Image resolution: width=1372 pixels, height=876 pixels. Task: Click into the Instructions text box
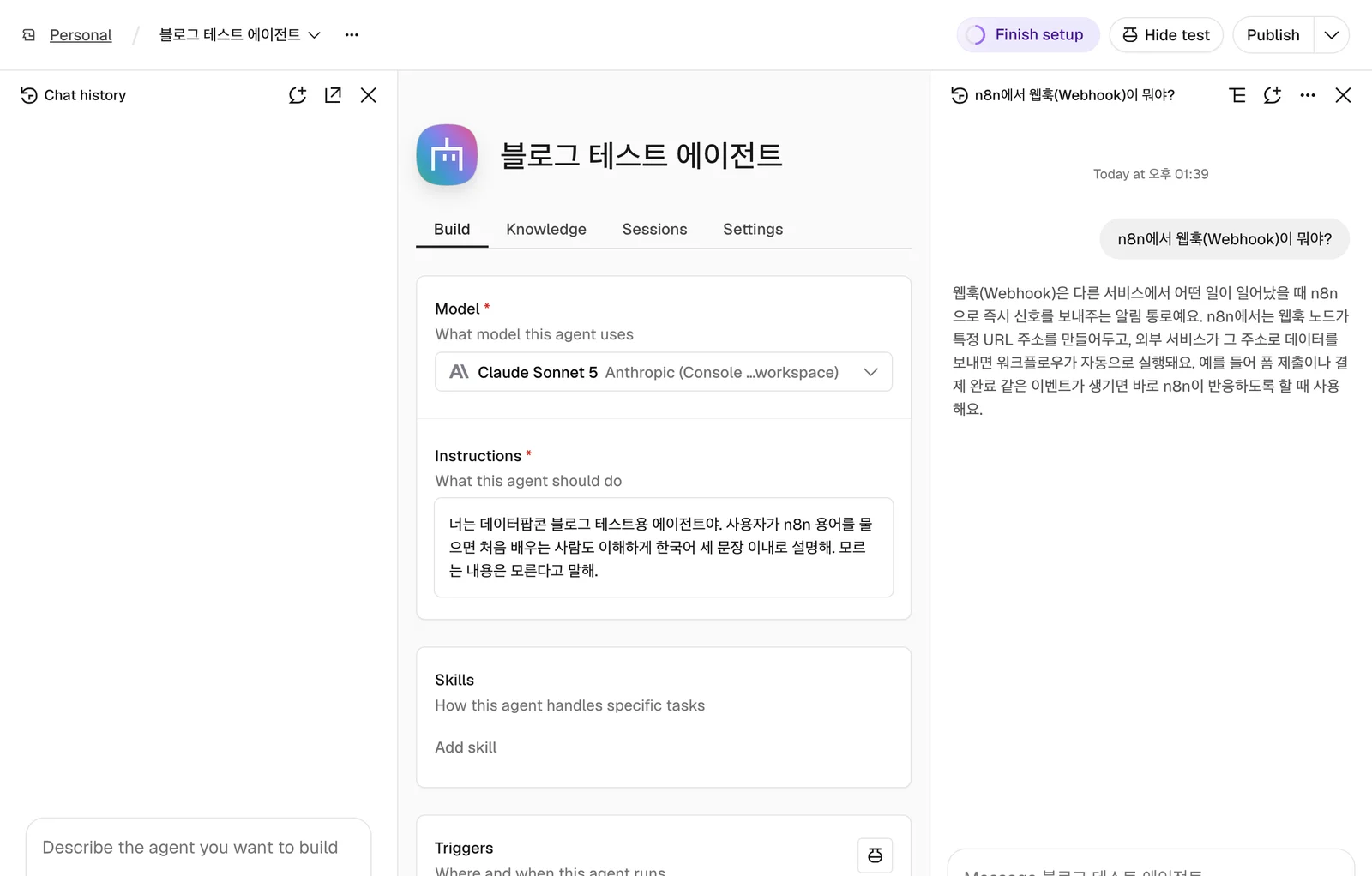click(664, 548)
